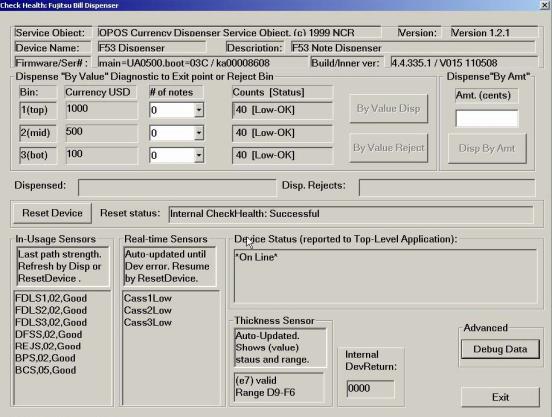
Task: Open the # of notes dropdown for bin 3(bot)
Action: [x=199, y=155]
